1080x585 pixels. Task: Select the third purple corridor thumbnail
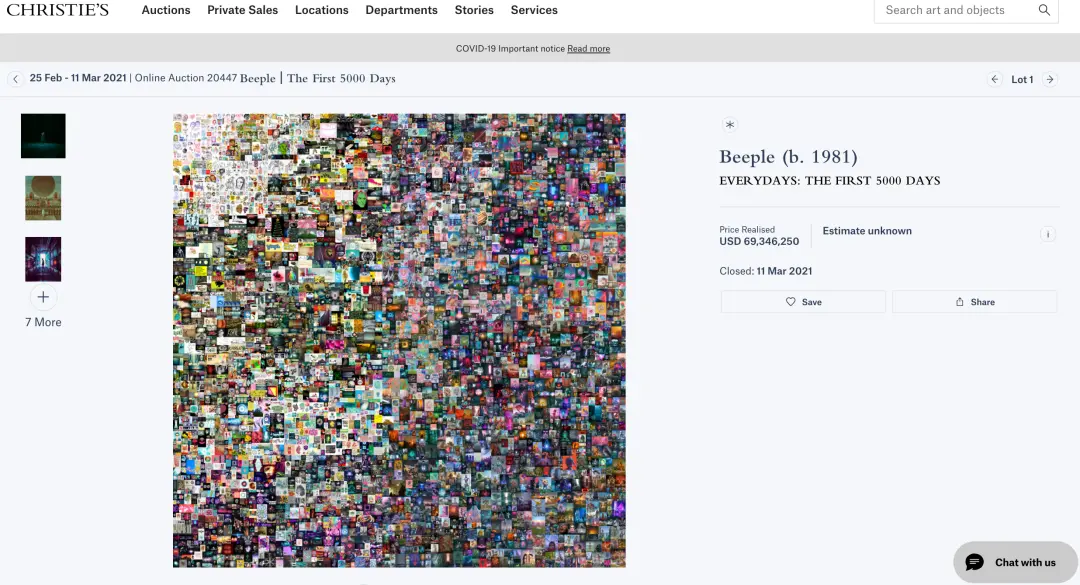[43, 259]
